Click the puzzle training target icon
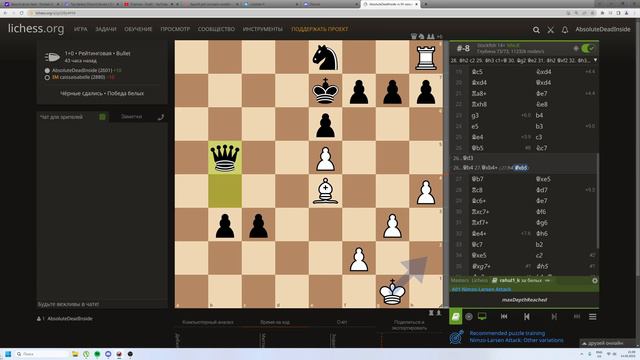640x360 pixels. [457, 337]
